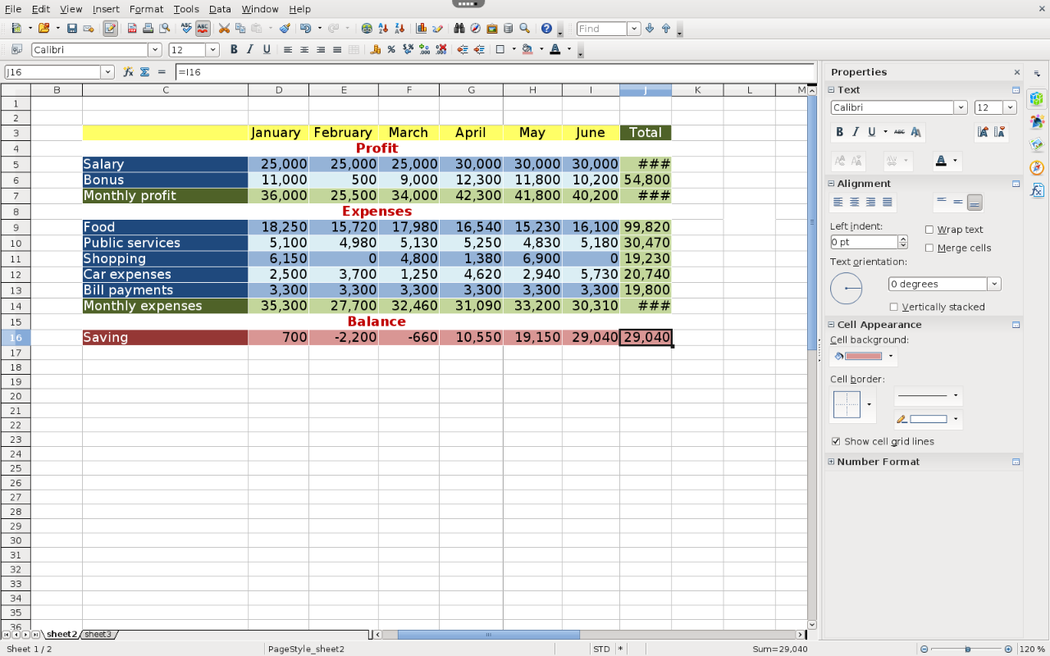Open the Function Wizard beside the Name Box
Image resolution: width=1050 pixels, height=656 pixels.
(x=128, y=72)
